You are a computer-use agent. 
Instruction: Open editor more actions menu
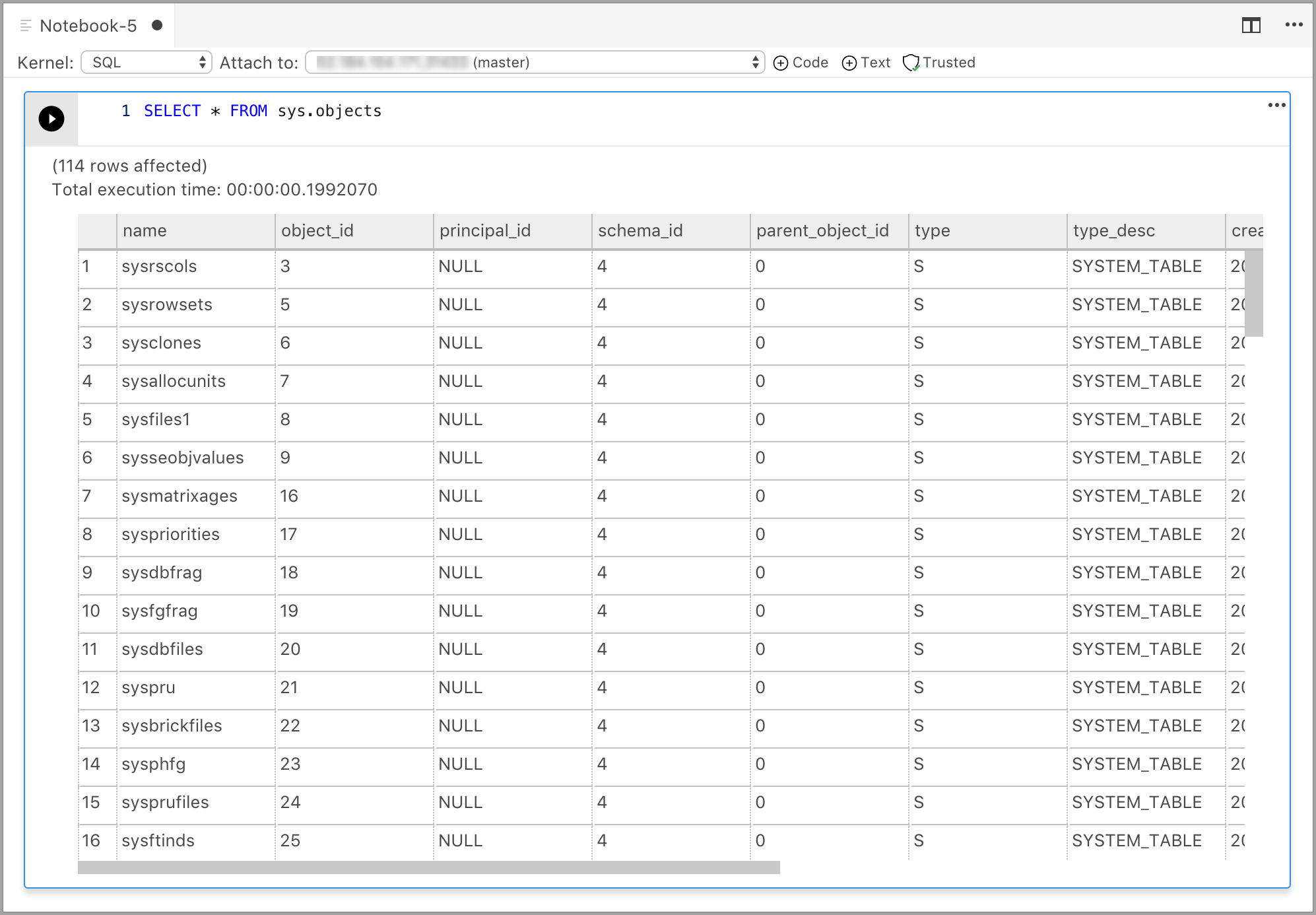pyautogui.click(x=1294, y=25)
